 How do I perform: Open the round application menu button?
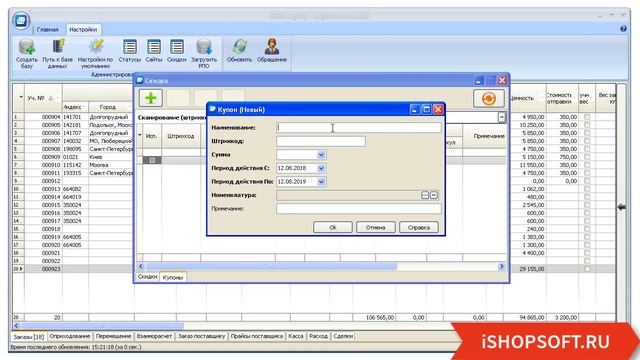(21, 20)
